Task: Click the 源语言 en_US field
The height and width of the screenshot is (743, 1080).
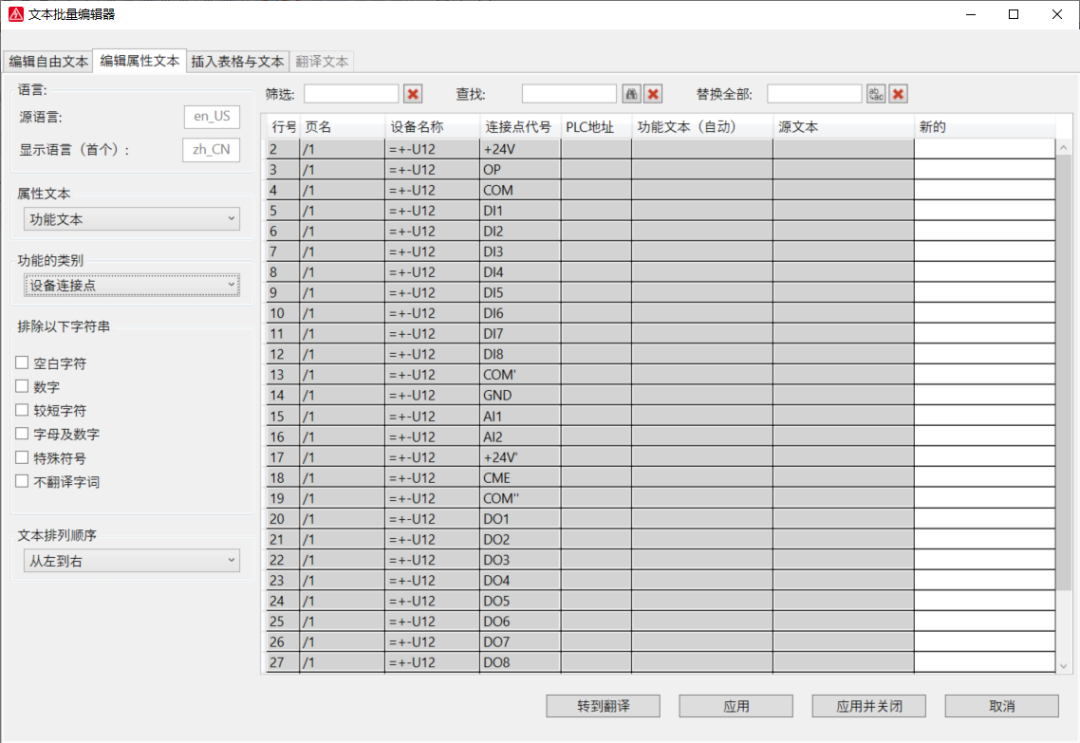Action: pos(212,116)
